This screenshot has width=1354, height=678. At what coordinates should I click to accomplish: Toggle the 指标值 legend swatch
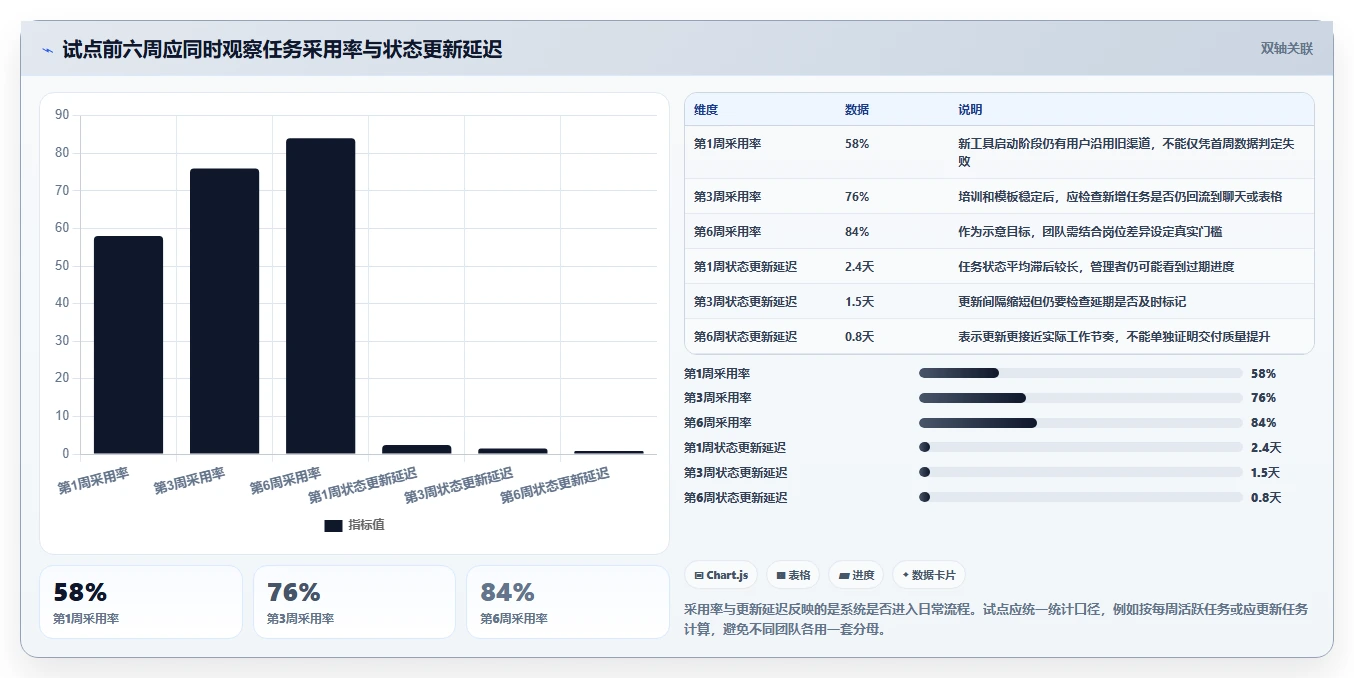coord(333,525)
